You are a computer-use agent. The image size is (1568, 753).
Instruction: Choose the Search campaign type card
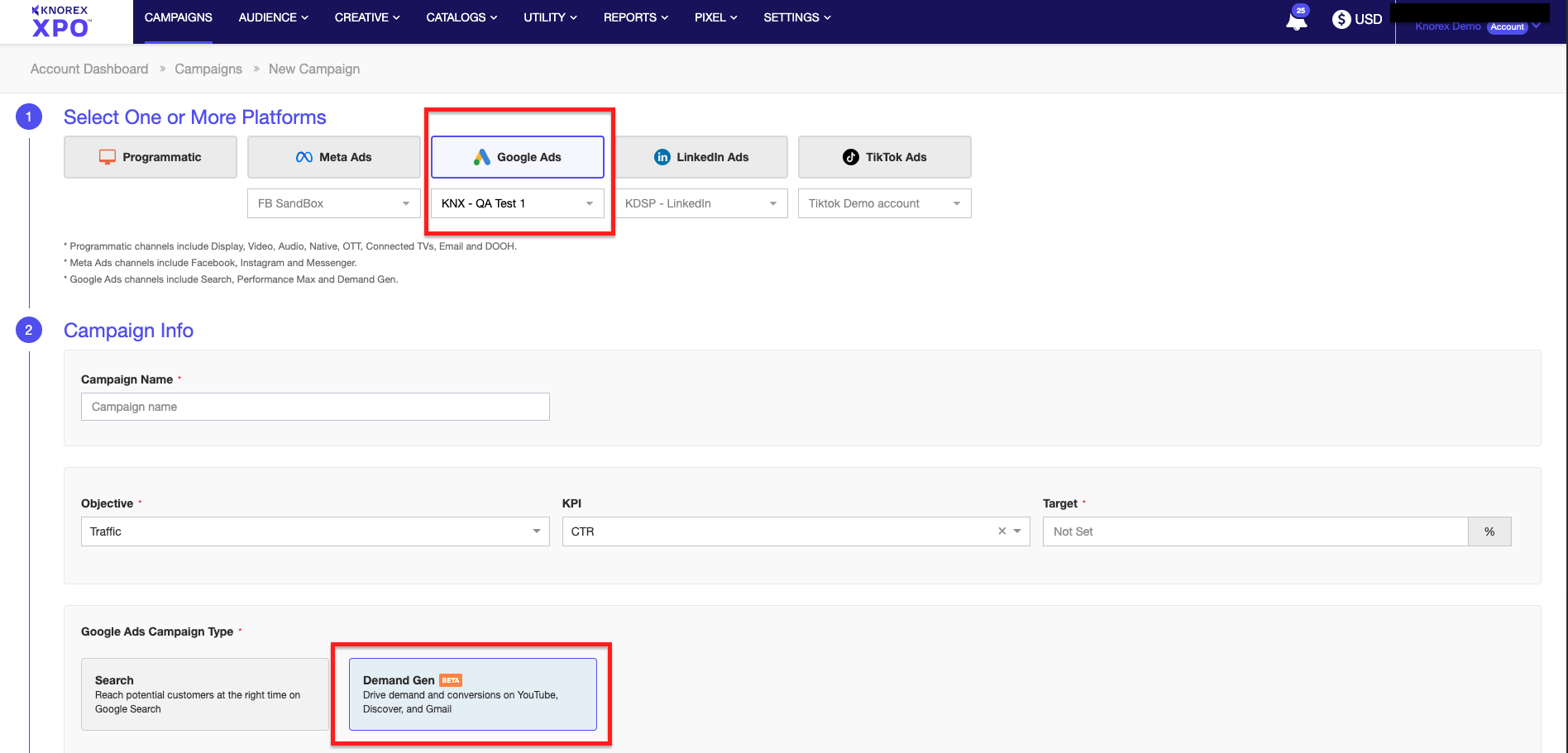[x=204, y=694]
